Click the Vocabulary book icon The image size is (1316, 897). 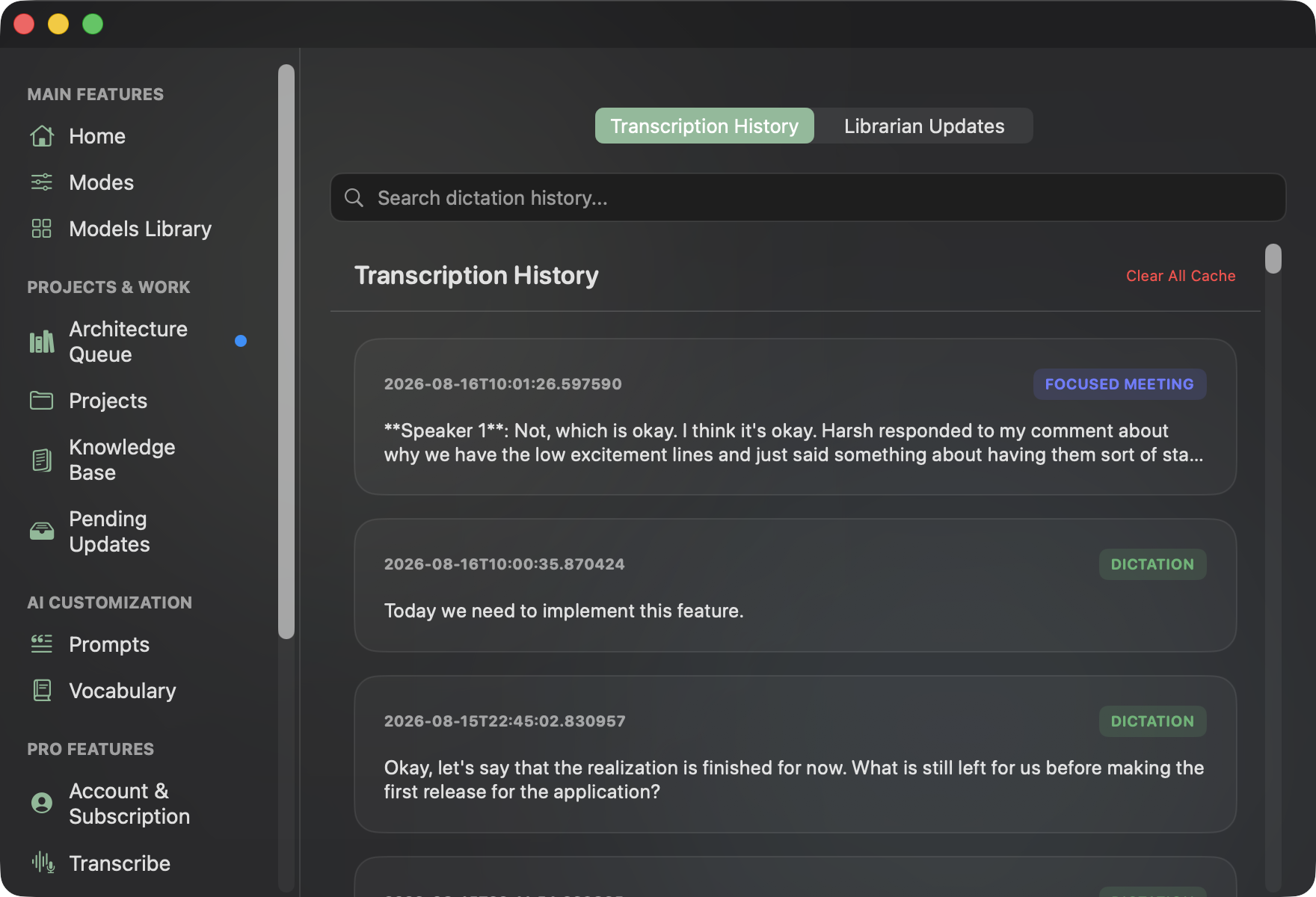click(42, 691)
